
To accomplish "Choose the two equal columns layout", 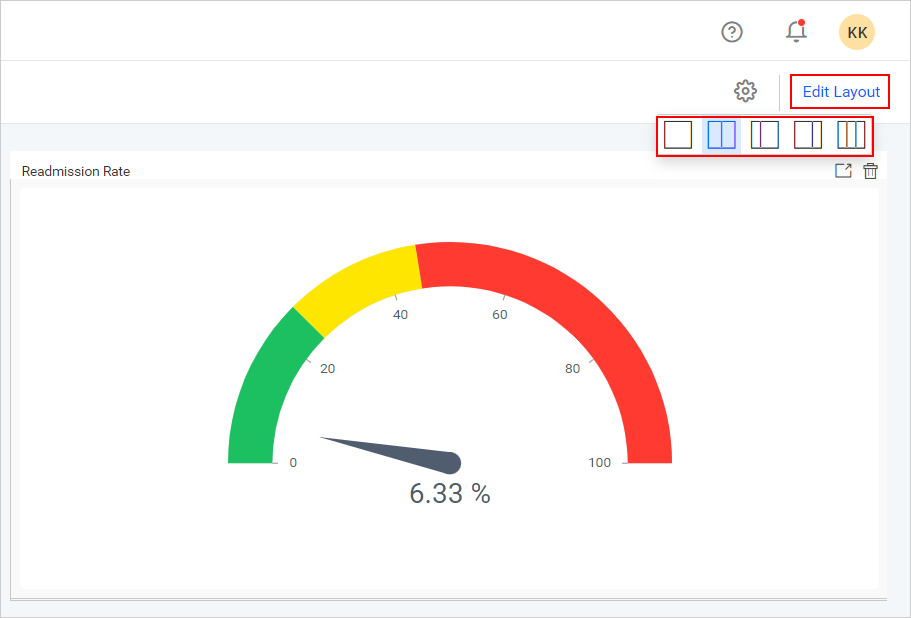I will (x=721, y=135).
